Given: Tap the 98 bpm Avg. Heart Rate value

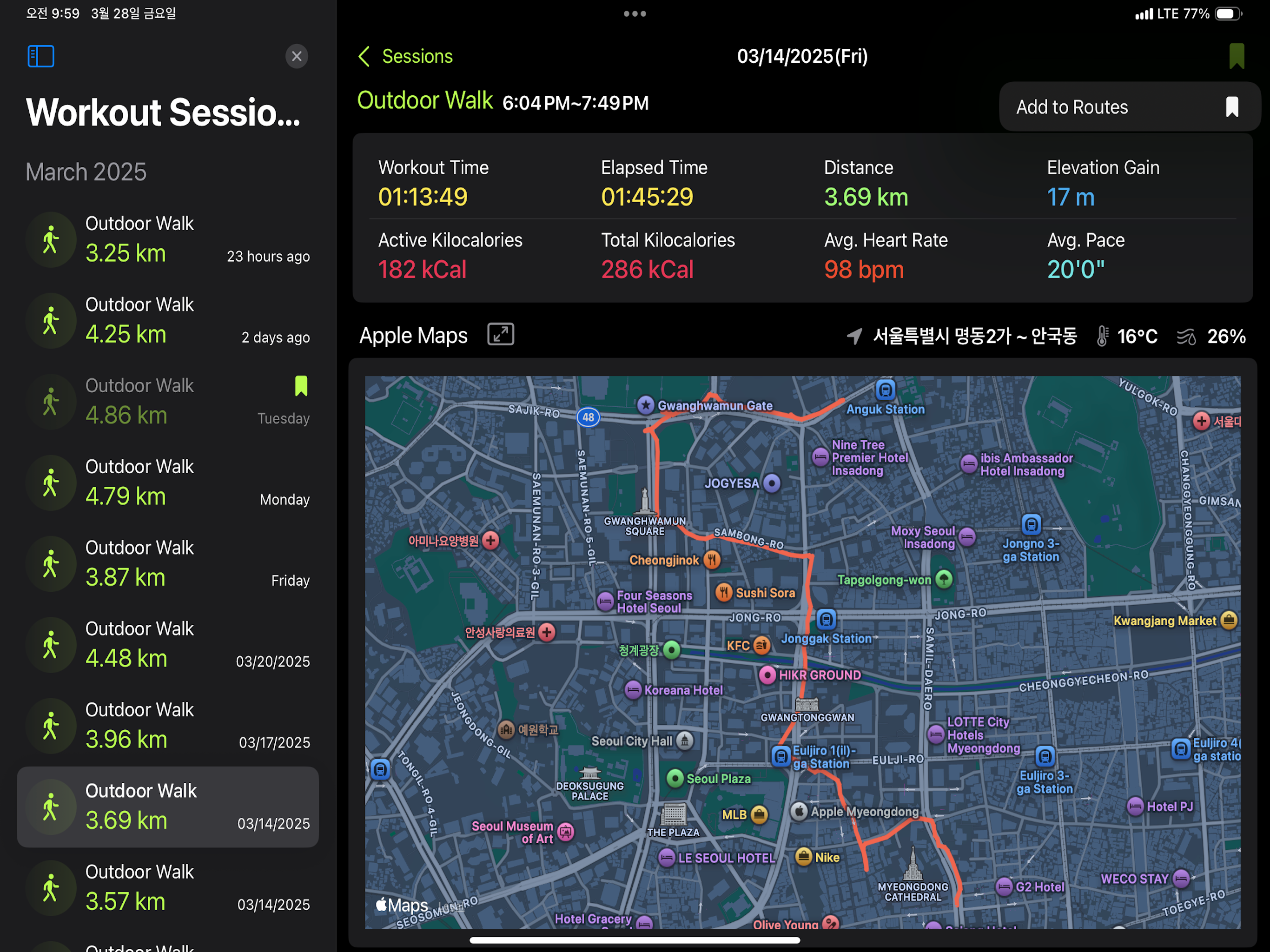Looking at the screenshot, I should pos(864,269).
